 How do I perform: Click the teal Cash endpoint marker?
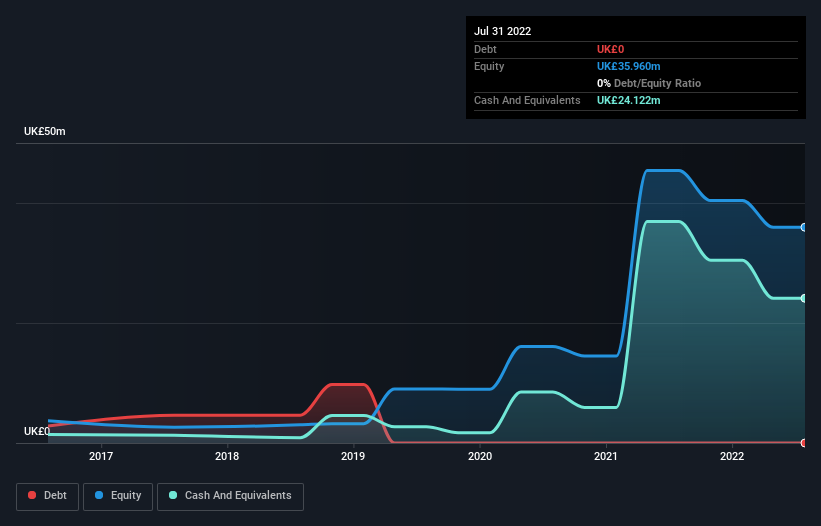[804, 298]
